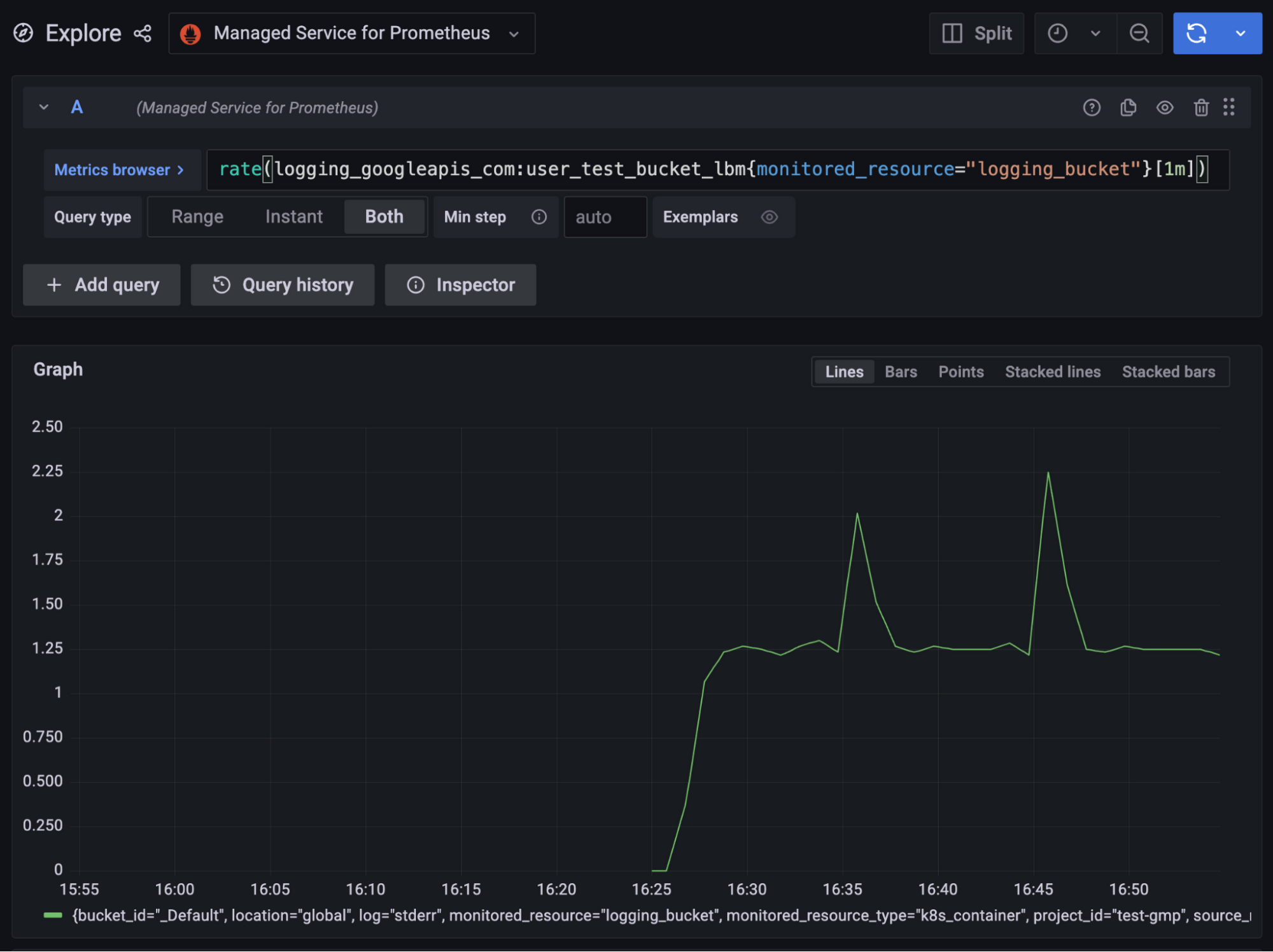Open the Inspector
The width and height of the screenshot is (1273, 952).
pyautogui.click(x=460, y=285)
